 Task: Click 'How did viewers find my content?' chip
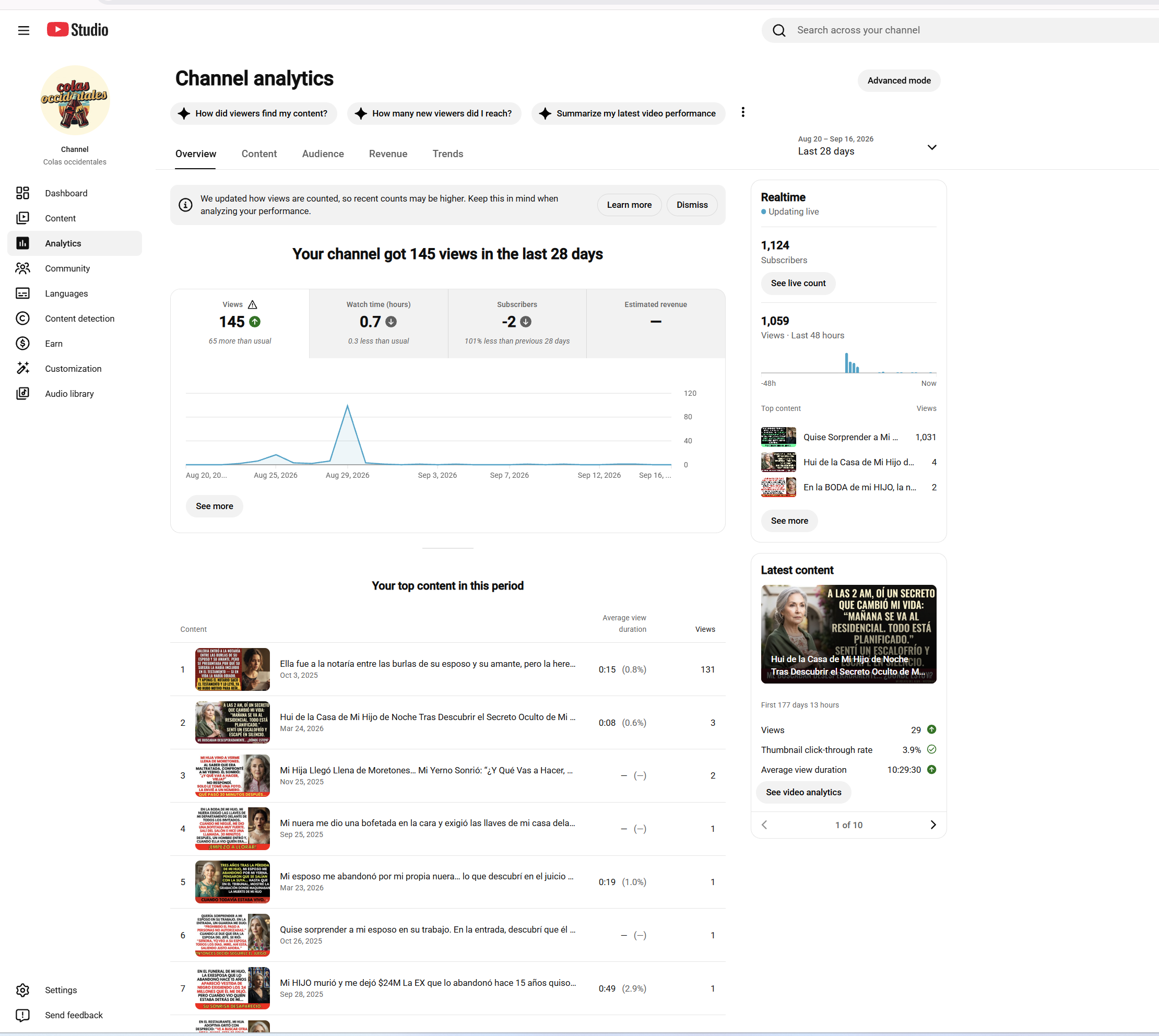tap(253, 113)
